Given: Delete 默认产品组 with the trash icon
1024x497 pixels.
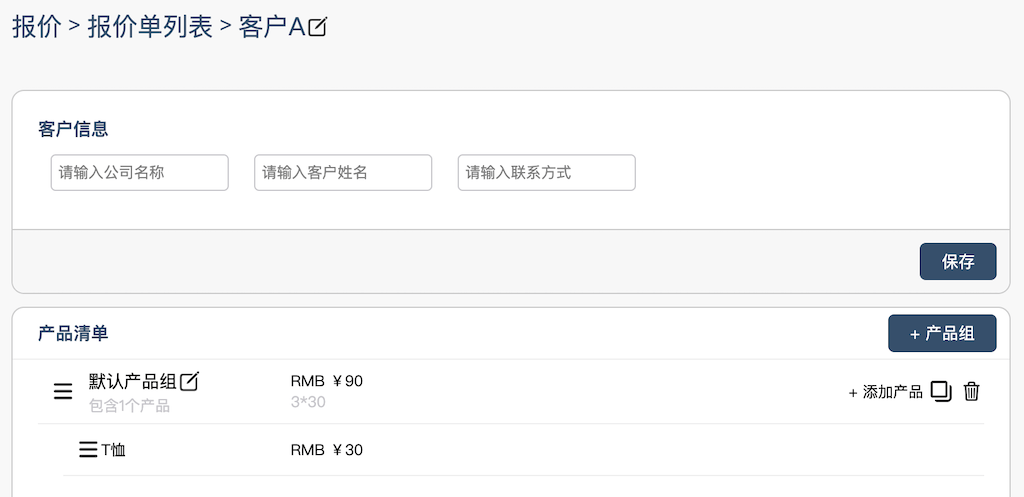Looking at the screenshot, I should (x=971, y=391).
